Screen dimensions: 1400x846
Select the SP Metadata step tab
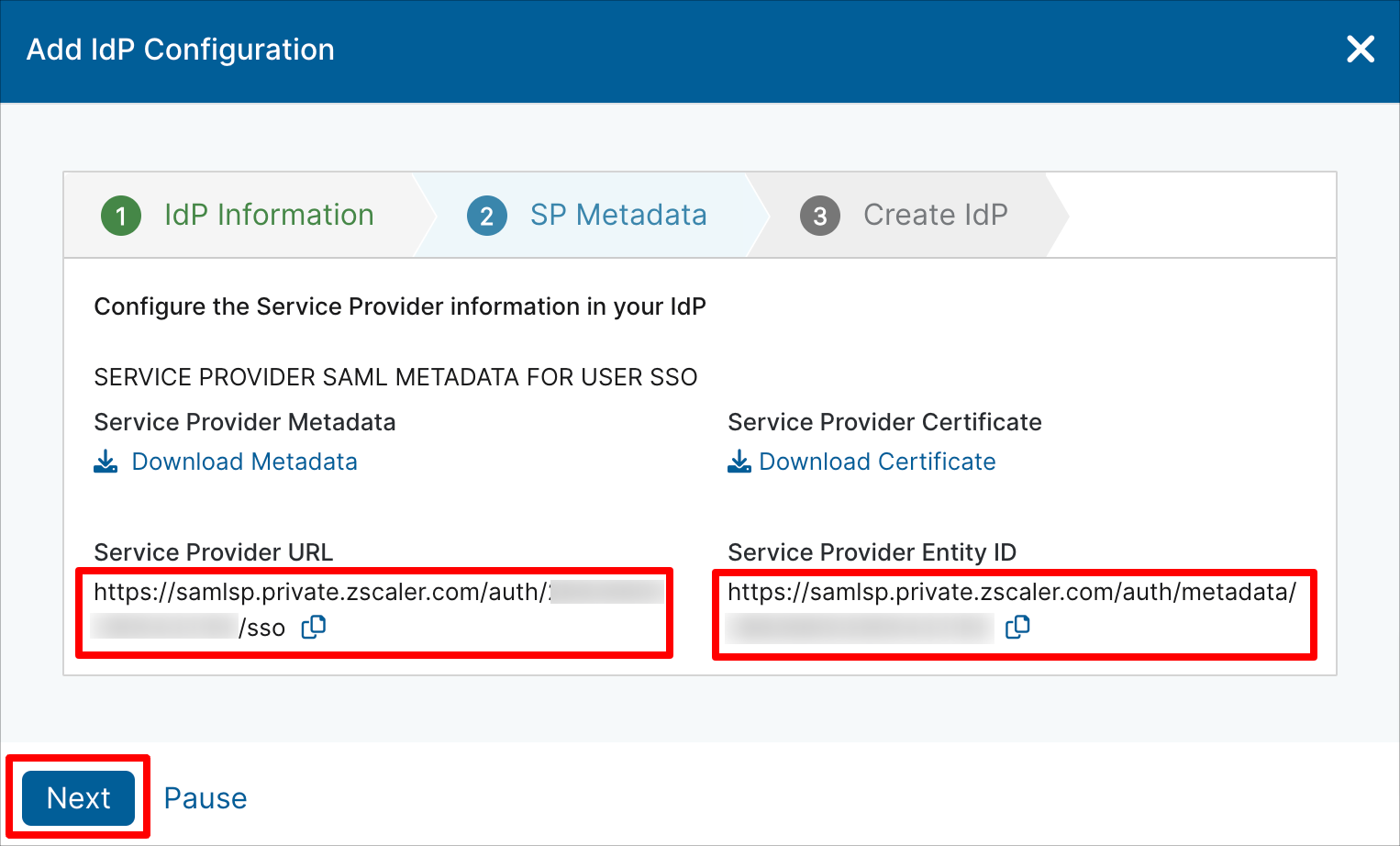[x=618, y=215]
